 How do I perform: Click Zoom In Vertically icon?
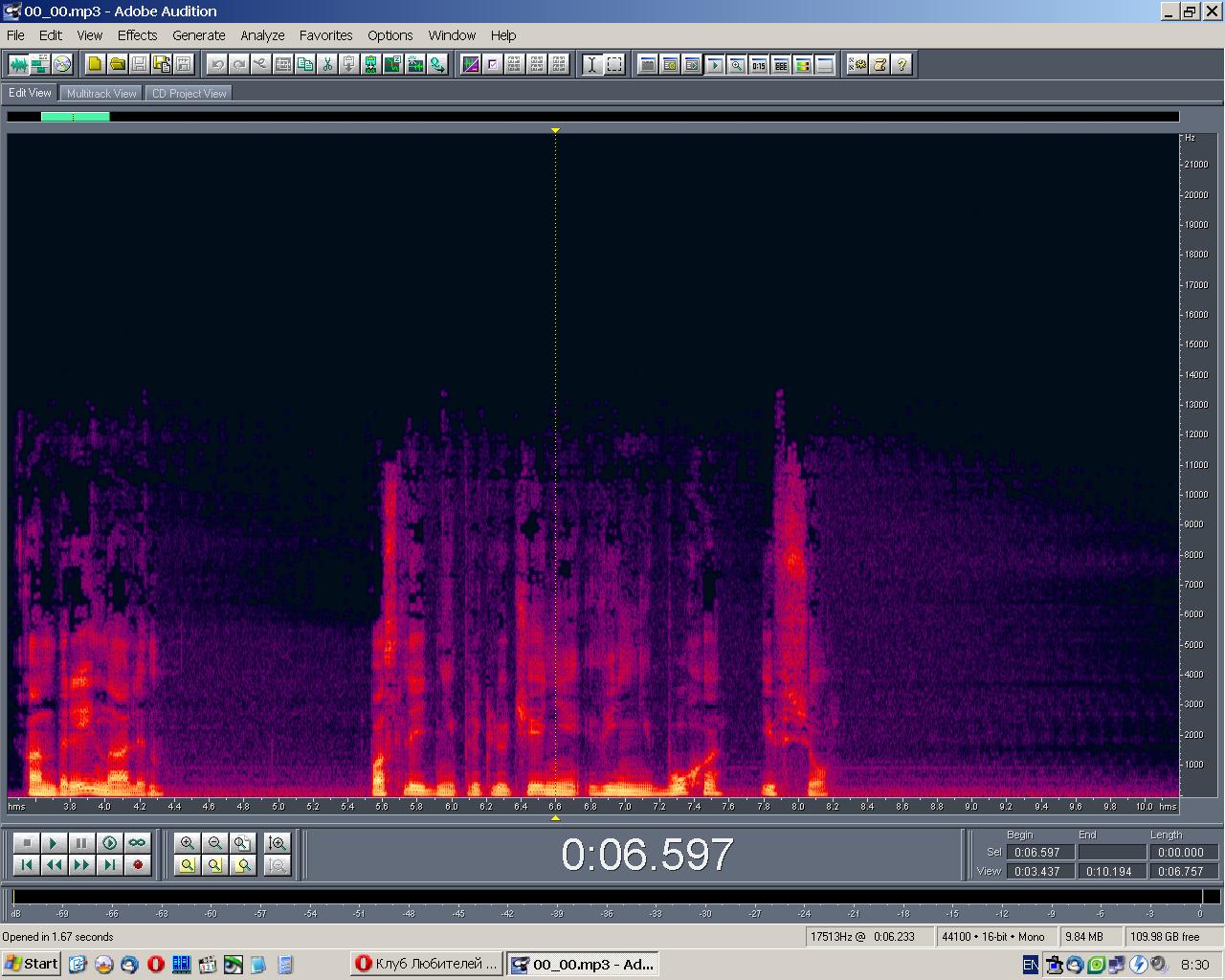(278, 843)
